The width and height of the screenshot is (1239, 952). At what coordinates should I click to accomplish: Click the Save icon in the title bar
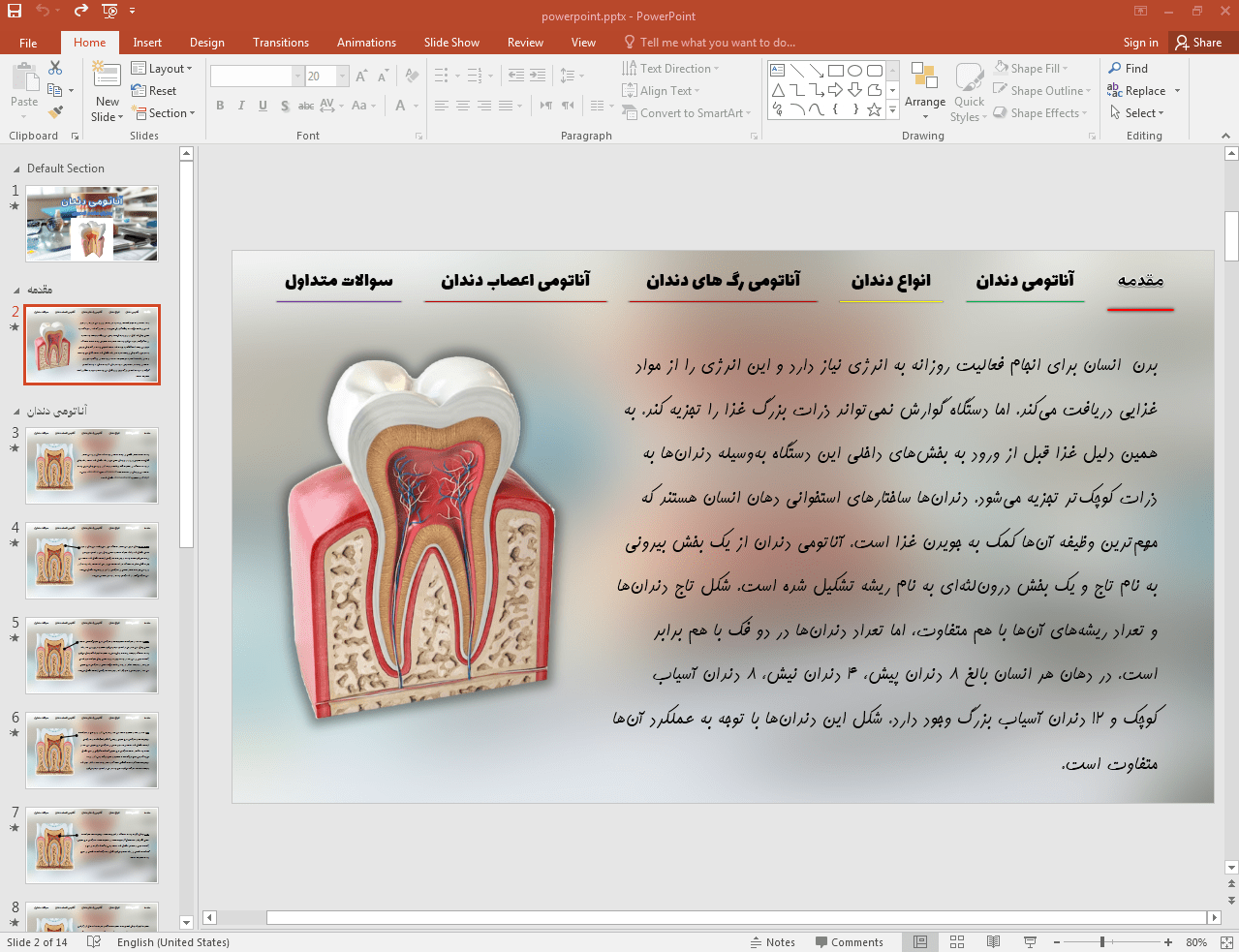[x=15, y=12]
